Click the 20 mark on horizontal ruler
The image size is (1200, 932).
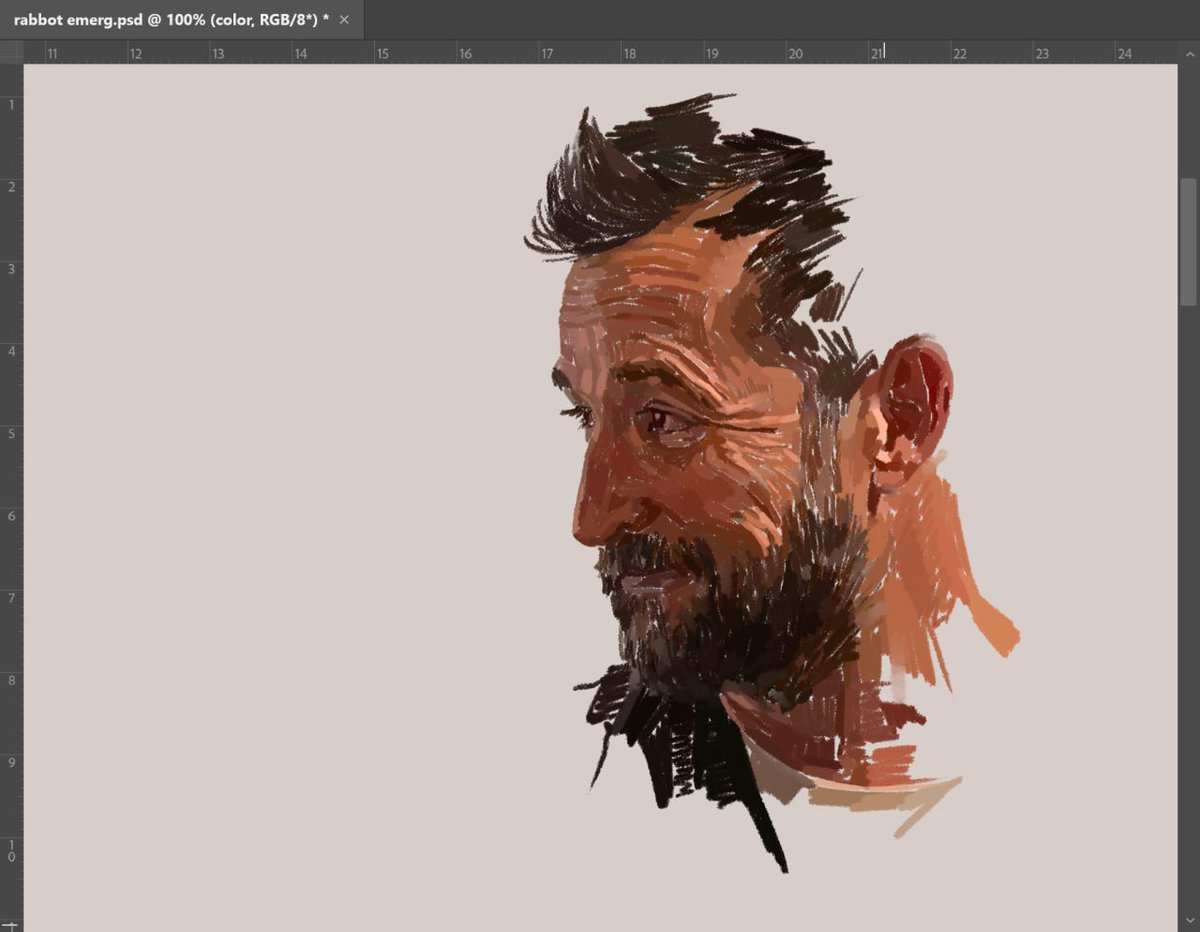point(795,54)
